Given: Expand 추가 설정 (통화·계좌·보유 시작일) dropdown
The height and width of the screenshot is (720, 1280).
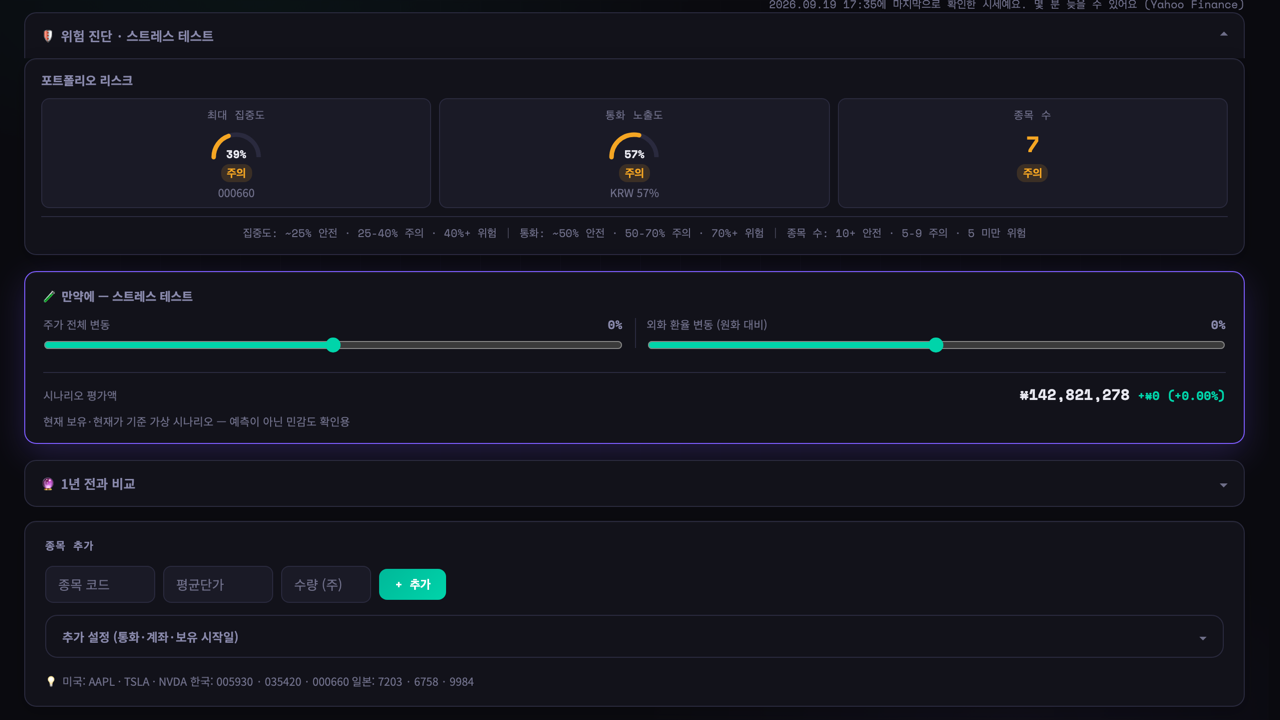Looking at the screenshot, I should 634,637.
